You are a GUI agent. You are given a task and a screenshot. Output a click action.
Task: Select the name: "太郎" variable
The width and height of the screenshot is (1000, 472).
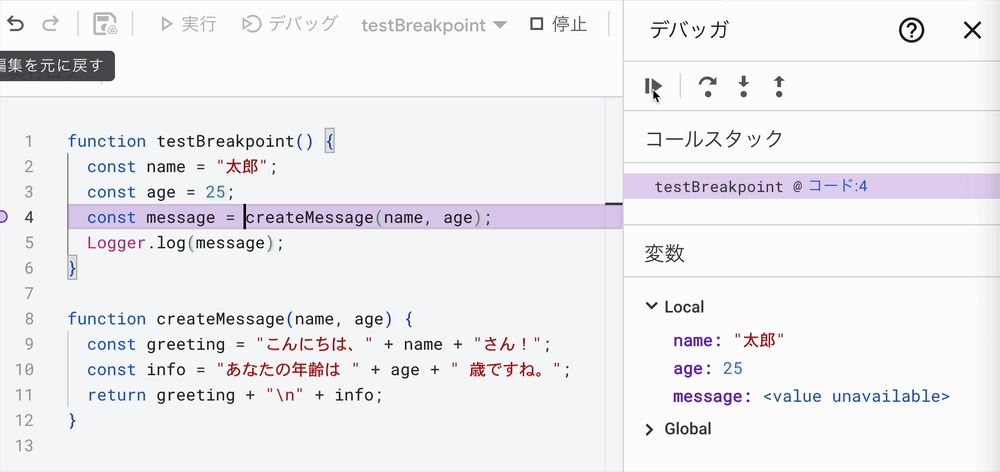[x=728, y=341]
